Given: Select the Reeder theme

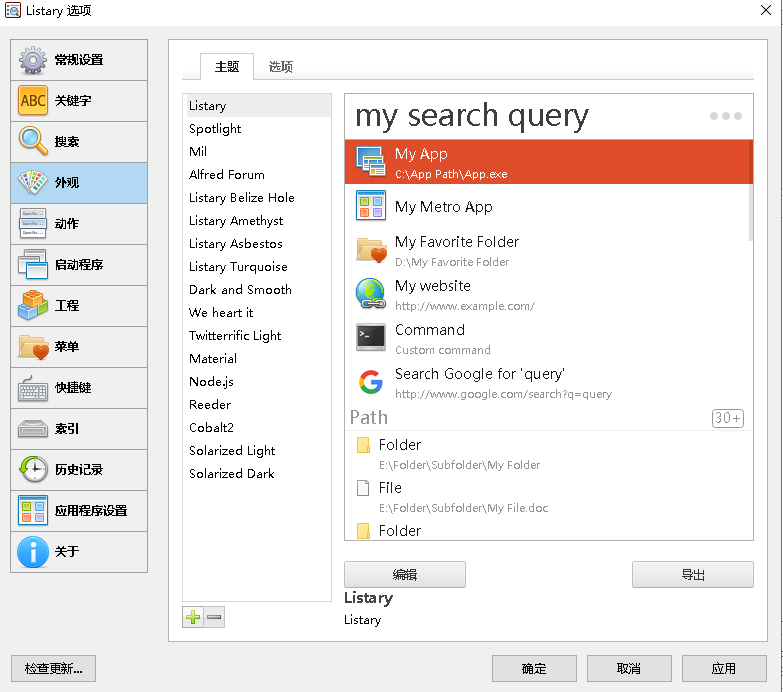Looking at the screenshot, I should (257, 404).
